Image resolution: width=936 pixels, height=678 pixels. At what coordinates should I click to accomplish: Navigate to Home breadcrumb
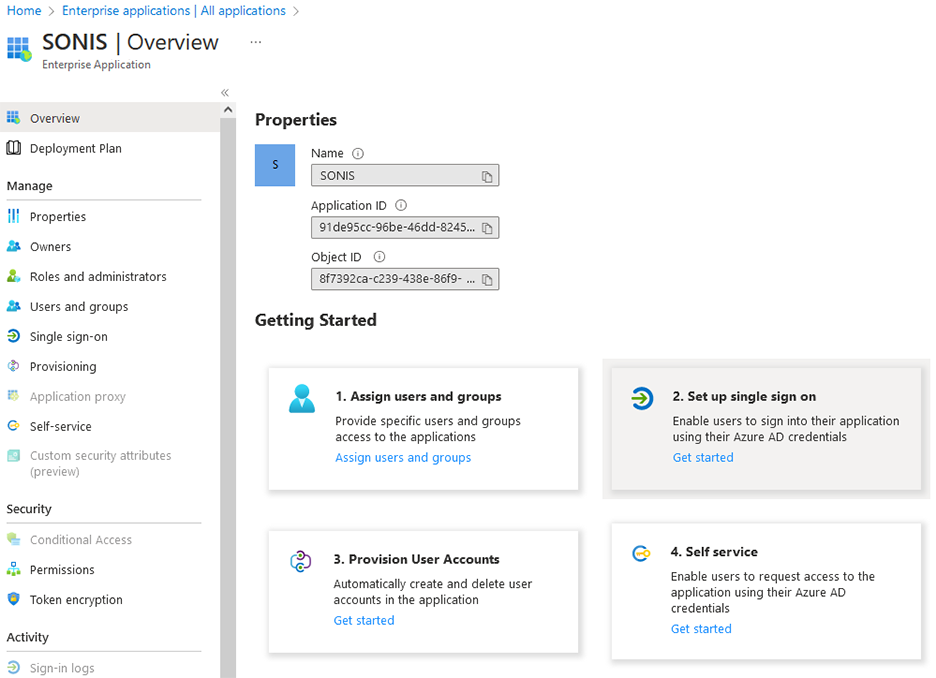click(x=24, y=11)
